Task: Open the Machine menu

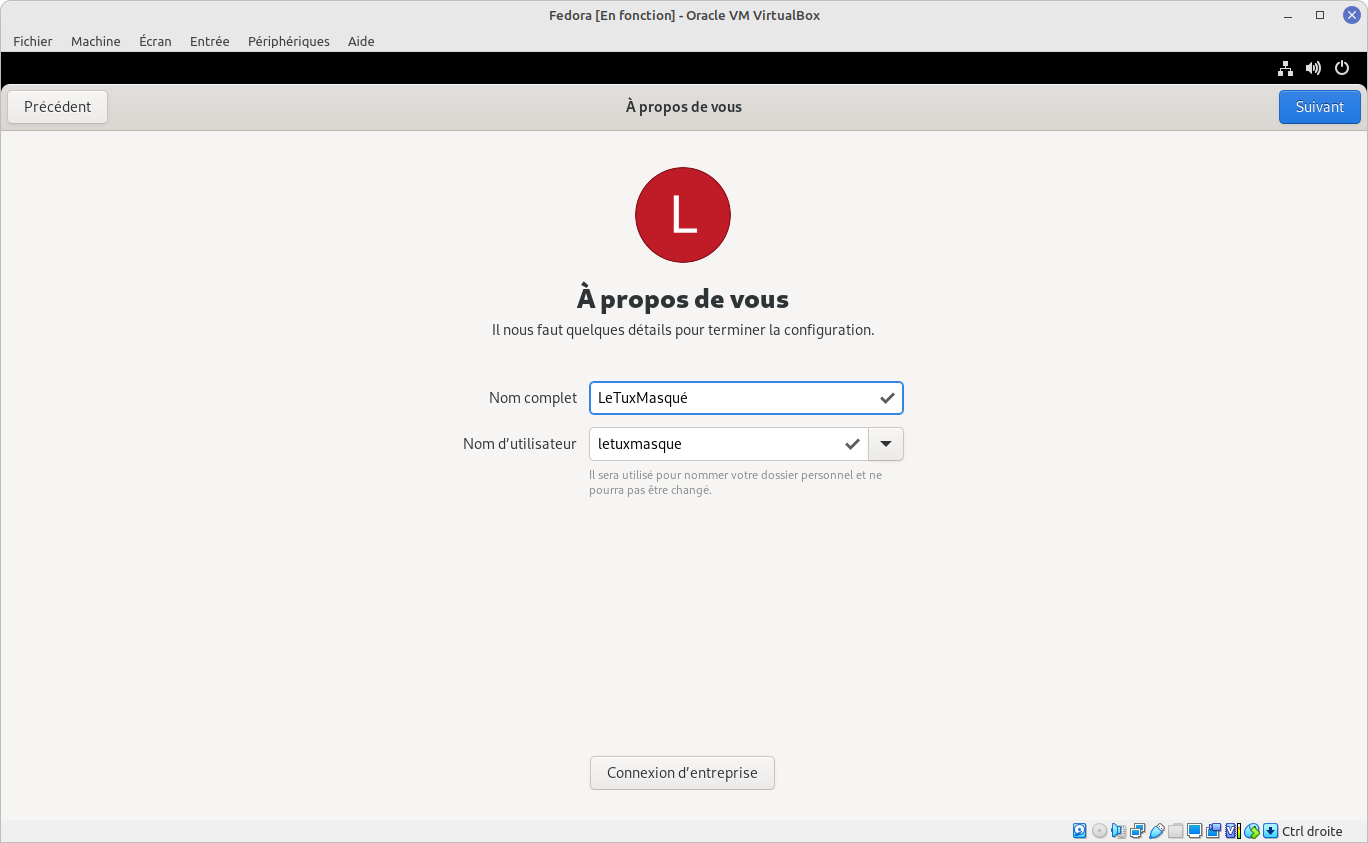Action: click(96, 41)
